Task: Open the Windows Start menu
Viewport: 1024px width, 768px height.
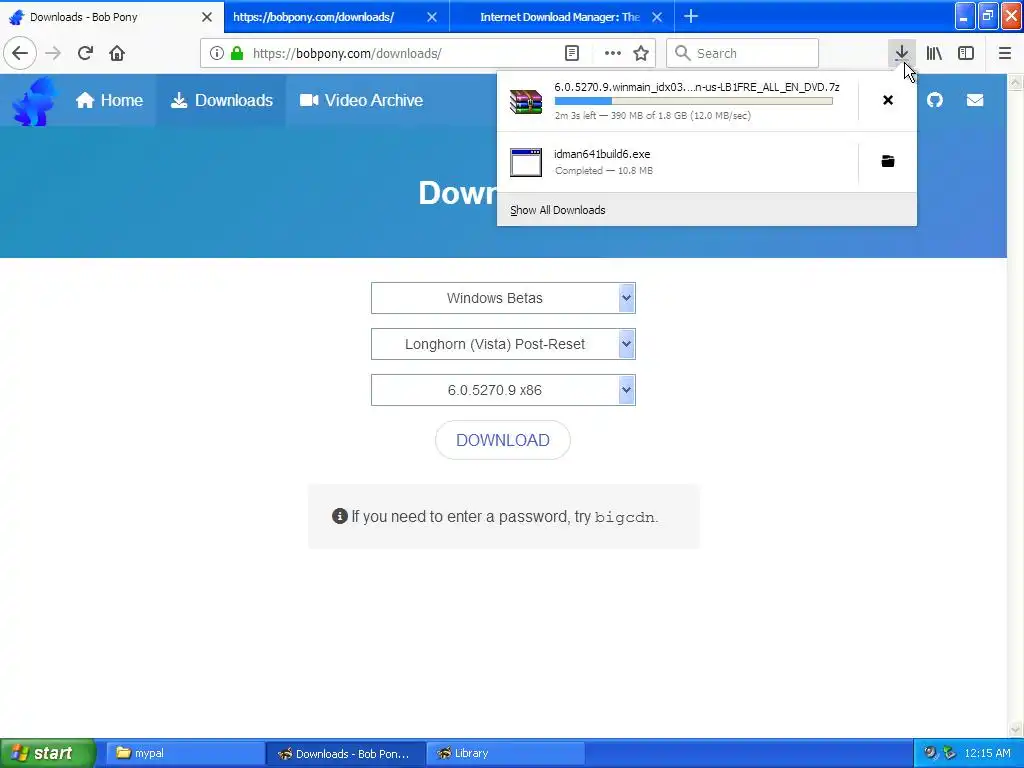Action: [48, 753]
